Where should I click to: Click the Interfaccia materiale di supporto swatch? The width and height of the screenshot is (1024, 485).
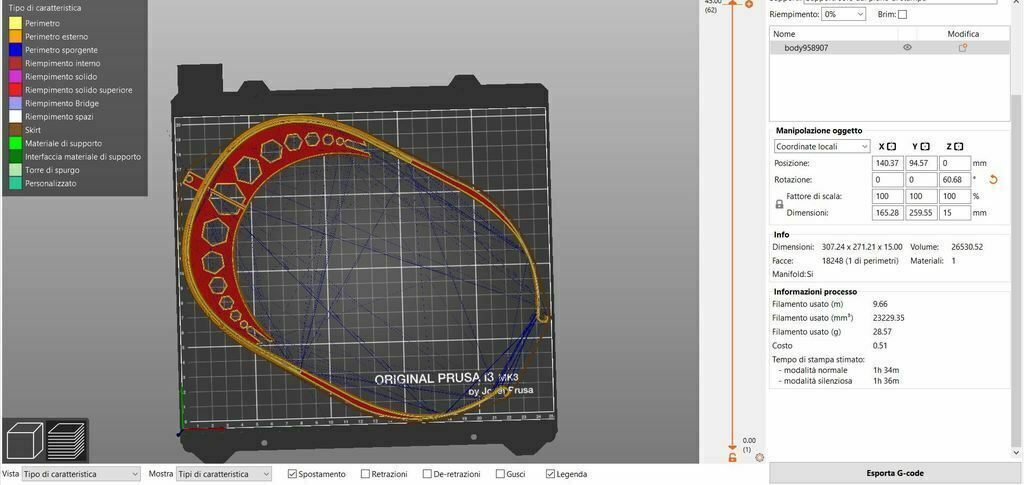click(x=15, y=157)
